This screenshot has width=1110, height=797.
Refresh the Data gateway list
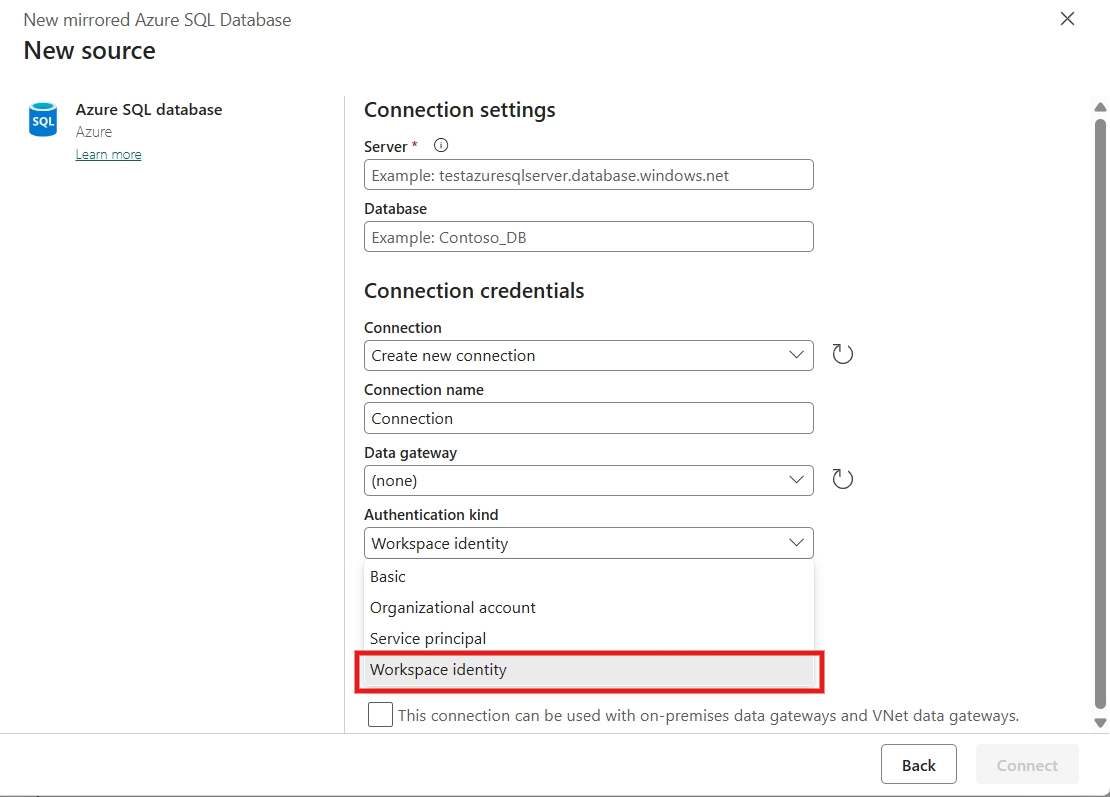[x=841, y=478]
